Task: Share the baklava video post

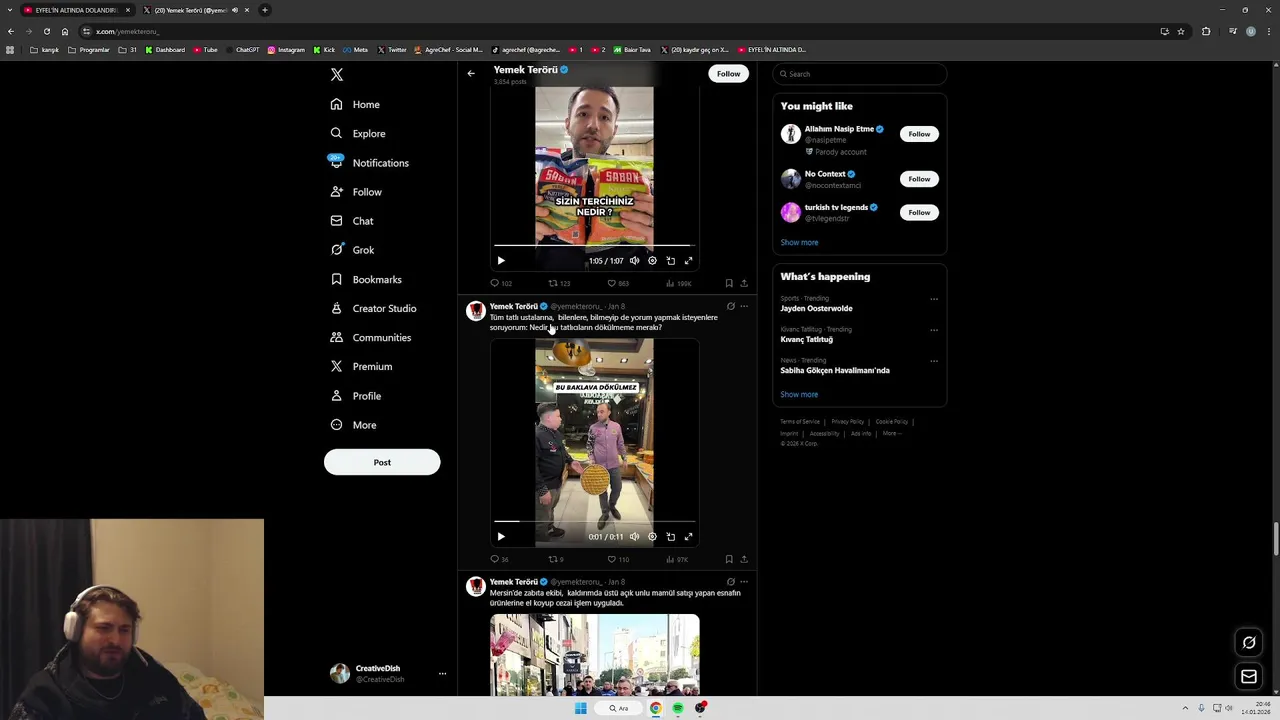Action: tap(744, 559)
